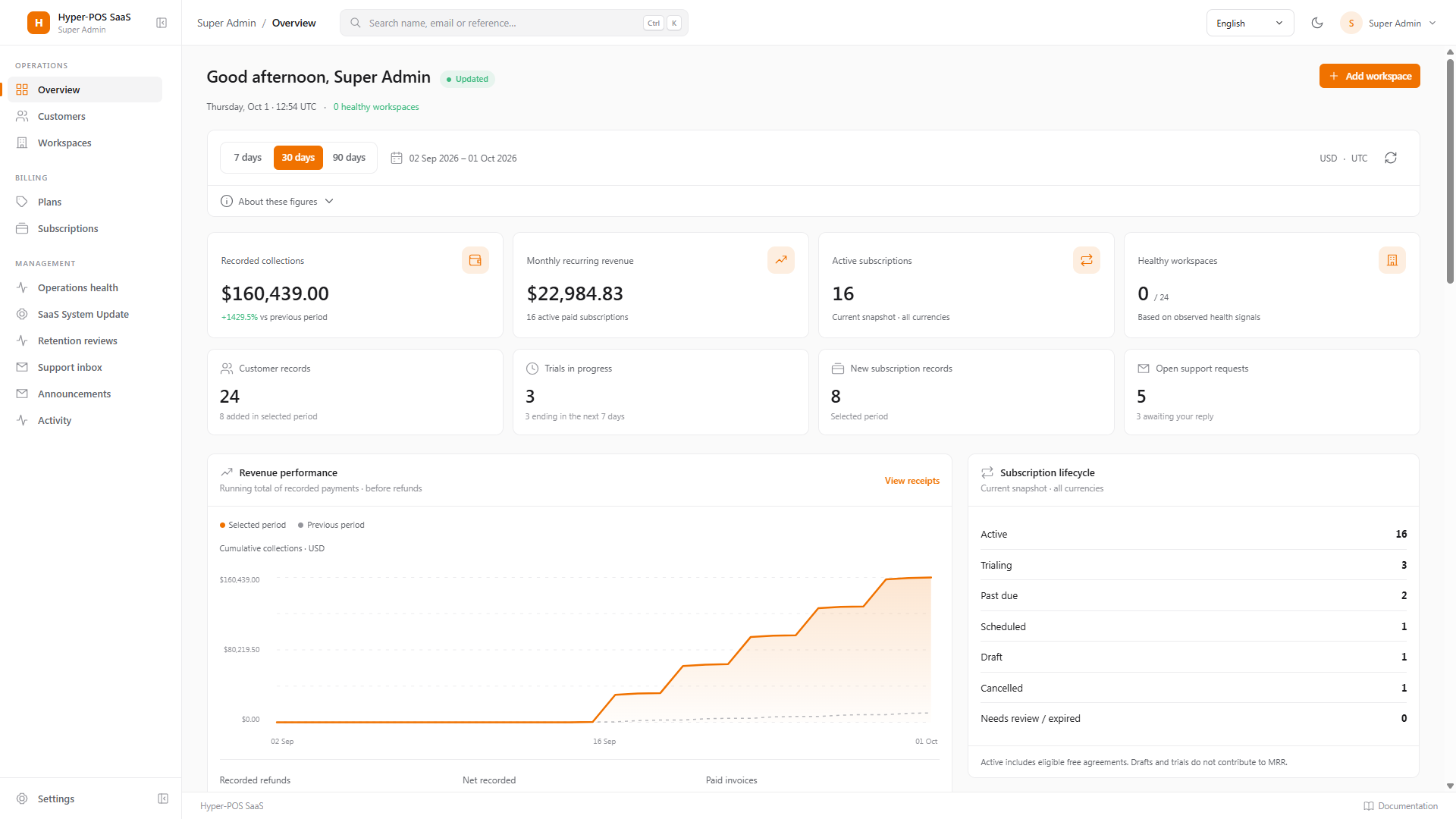
Task: Select the 90 days range
Action: click(x=349, y=158)
